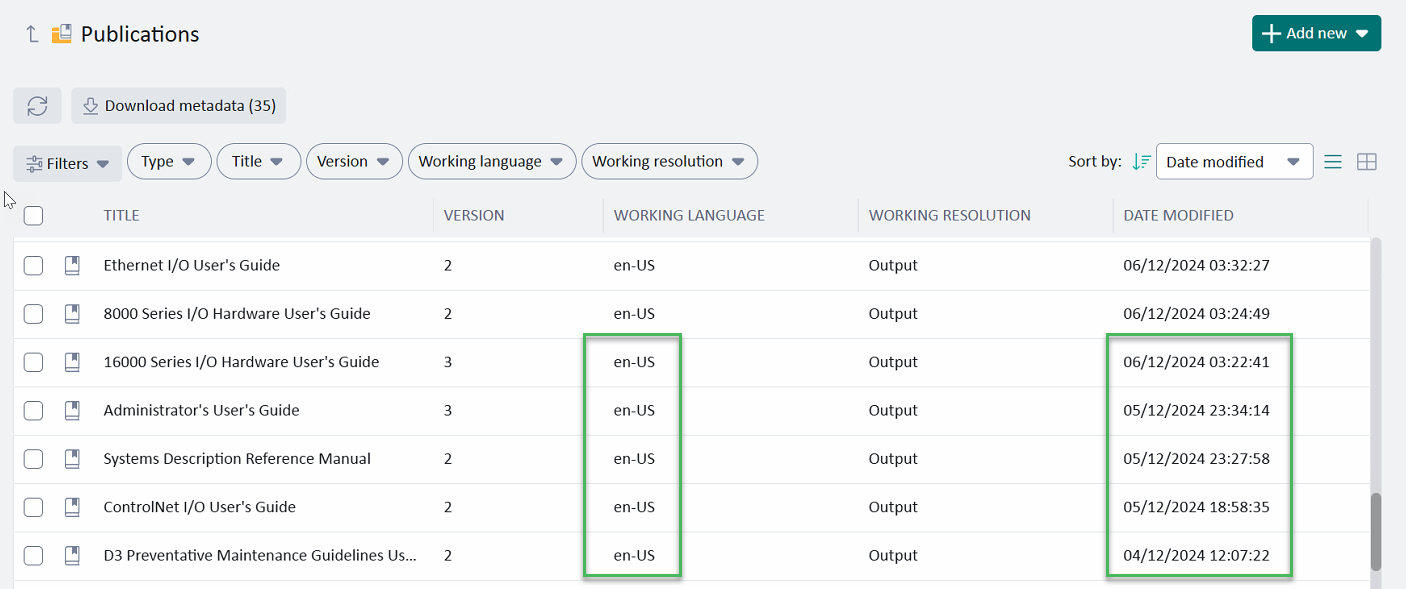
Task: Sort by the VERSION column header
Action: pyautogui.click(x=474, y=215)
